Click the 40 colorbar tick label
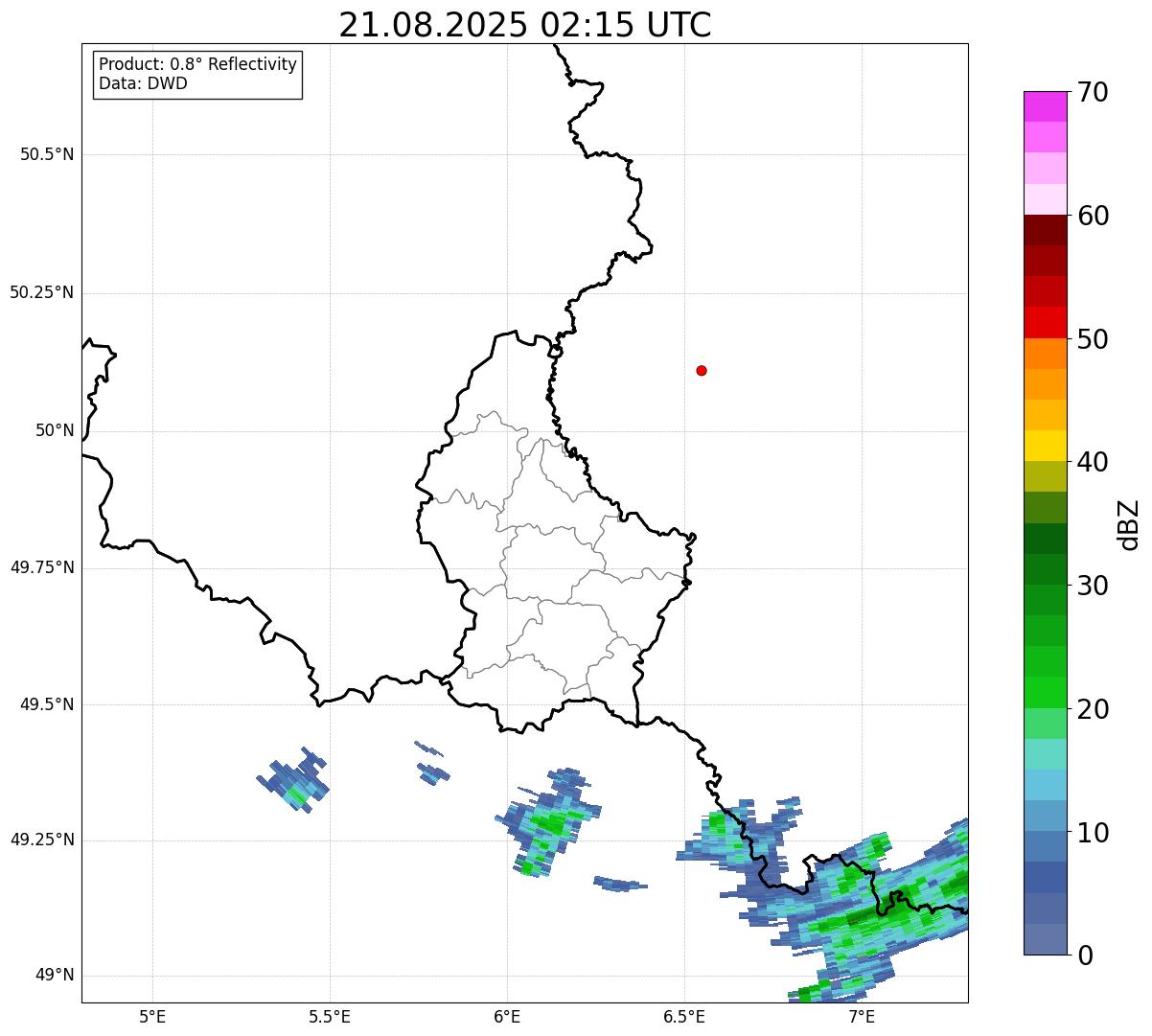Screen dimensions: 1152x1036 coord(1093,462)
